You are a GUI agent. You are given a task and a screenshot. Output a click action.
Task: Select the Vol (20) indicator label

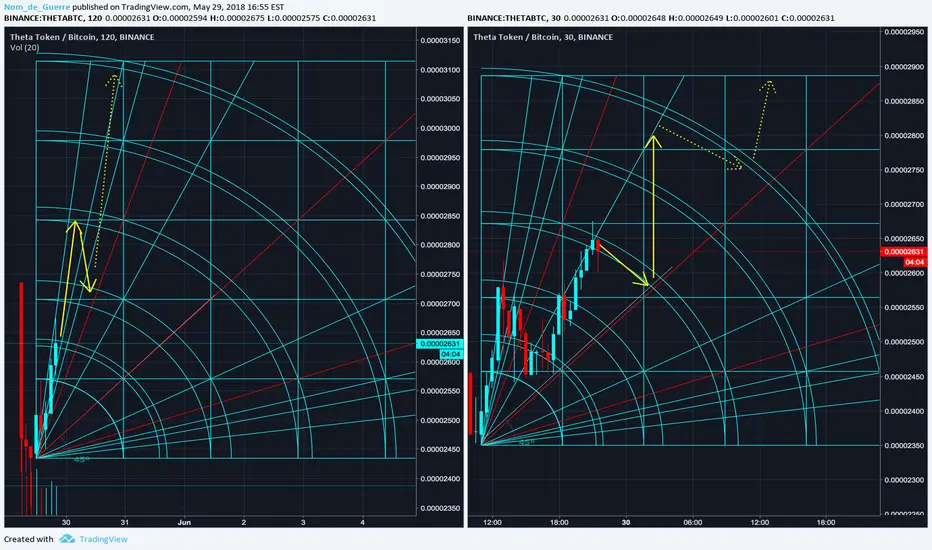click(24, 47)
